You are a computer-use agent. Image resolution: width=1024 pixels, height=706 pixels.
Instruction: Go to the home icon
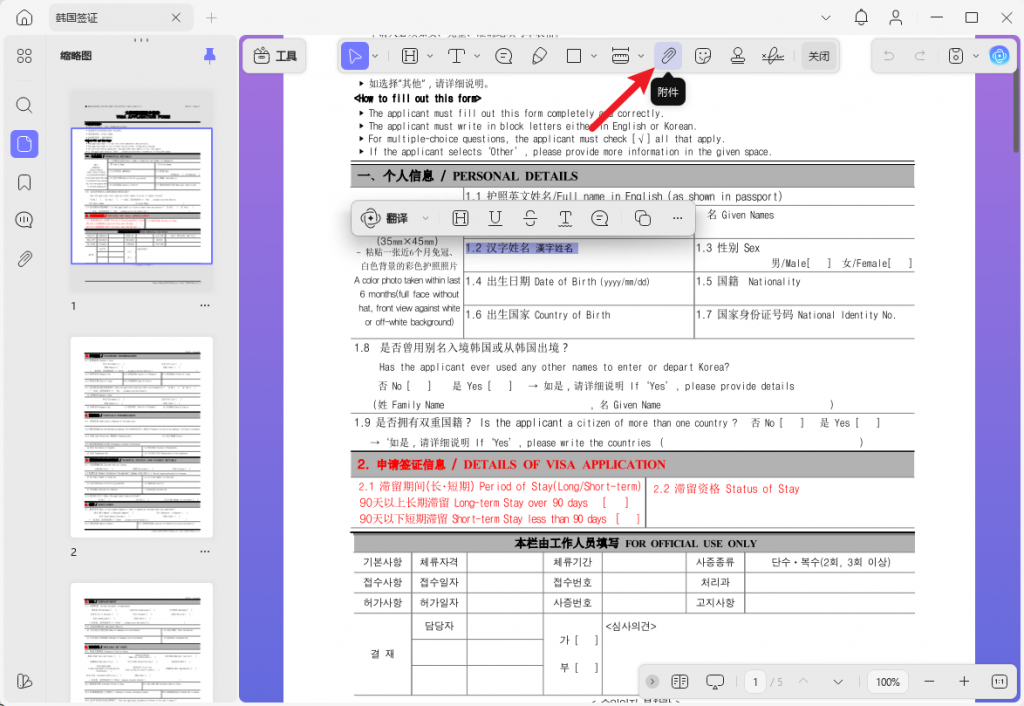pyautogui.click(x=24, y=18)
